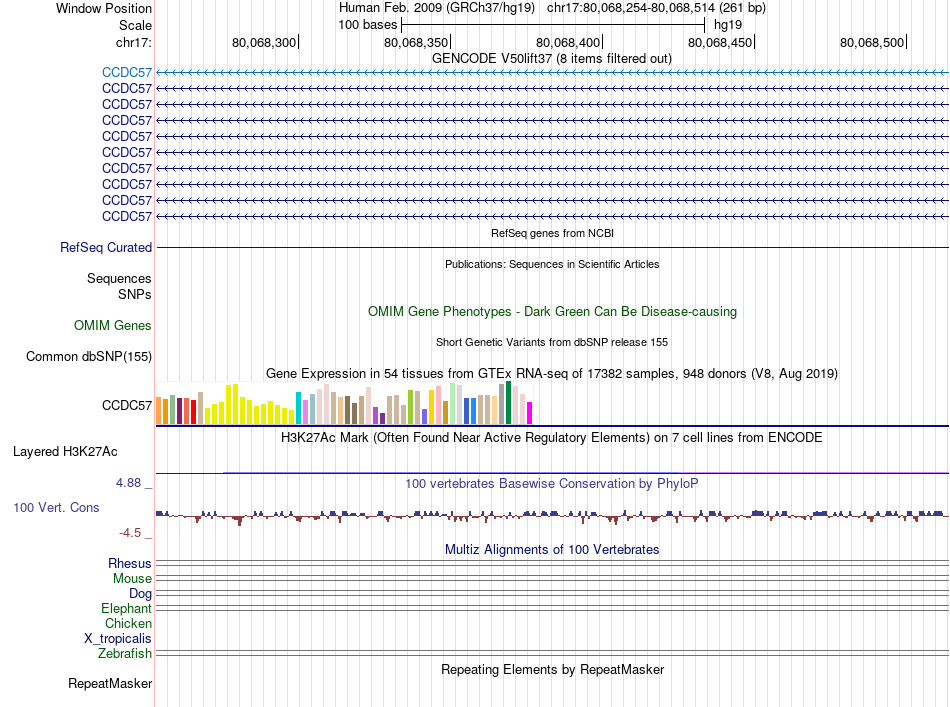Screen dimensions: 950x707
Task: Select the Elephant alignment row label
Action: coord(126,609)
